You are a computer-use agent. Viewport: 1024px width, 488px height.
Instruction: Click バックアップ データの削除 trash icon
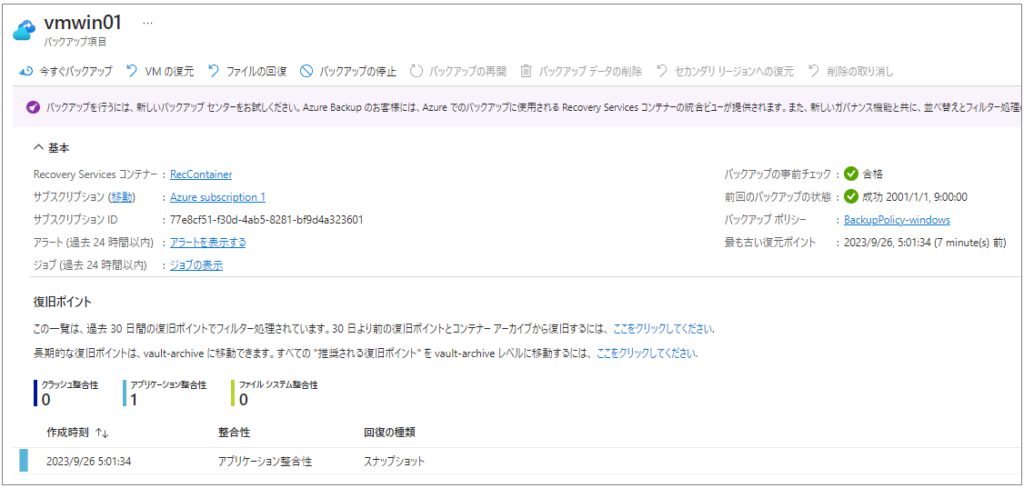[x=526, y=71]
